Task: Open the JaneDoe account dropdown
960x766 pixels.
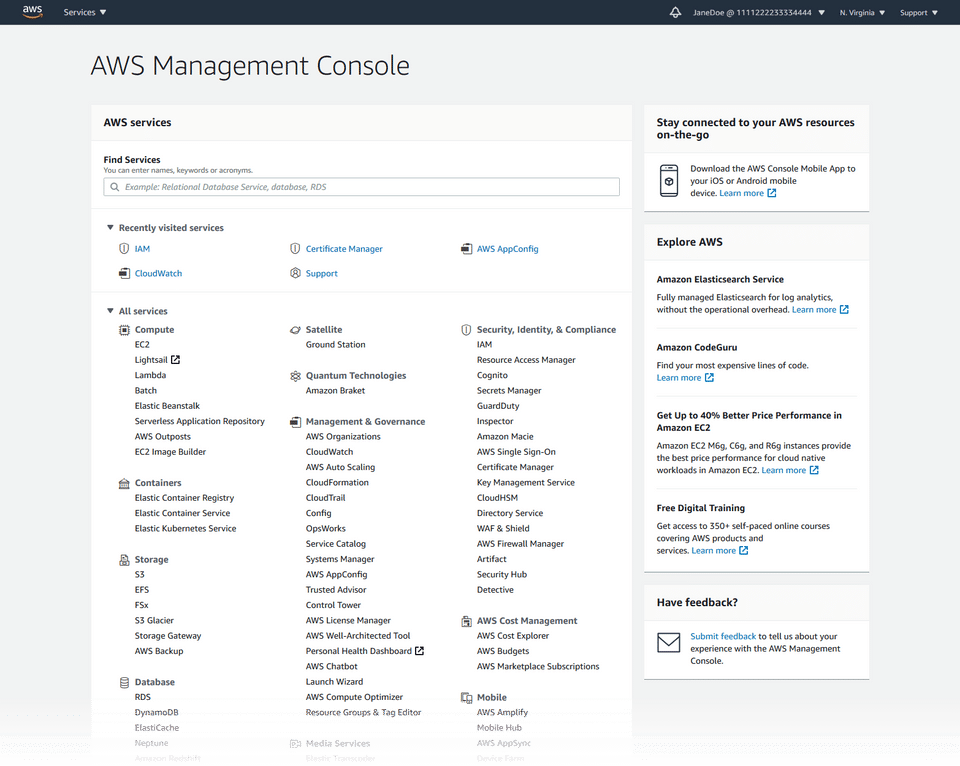Action: (x=759, y=12)
